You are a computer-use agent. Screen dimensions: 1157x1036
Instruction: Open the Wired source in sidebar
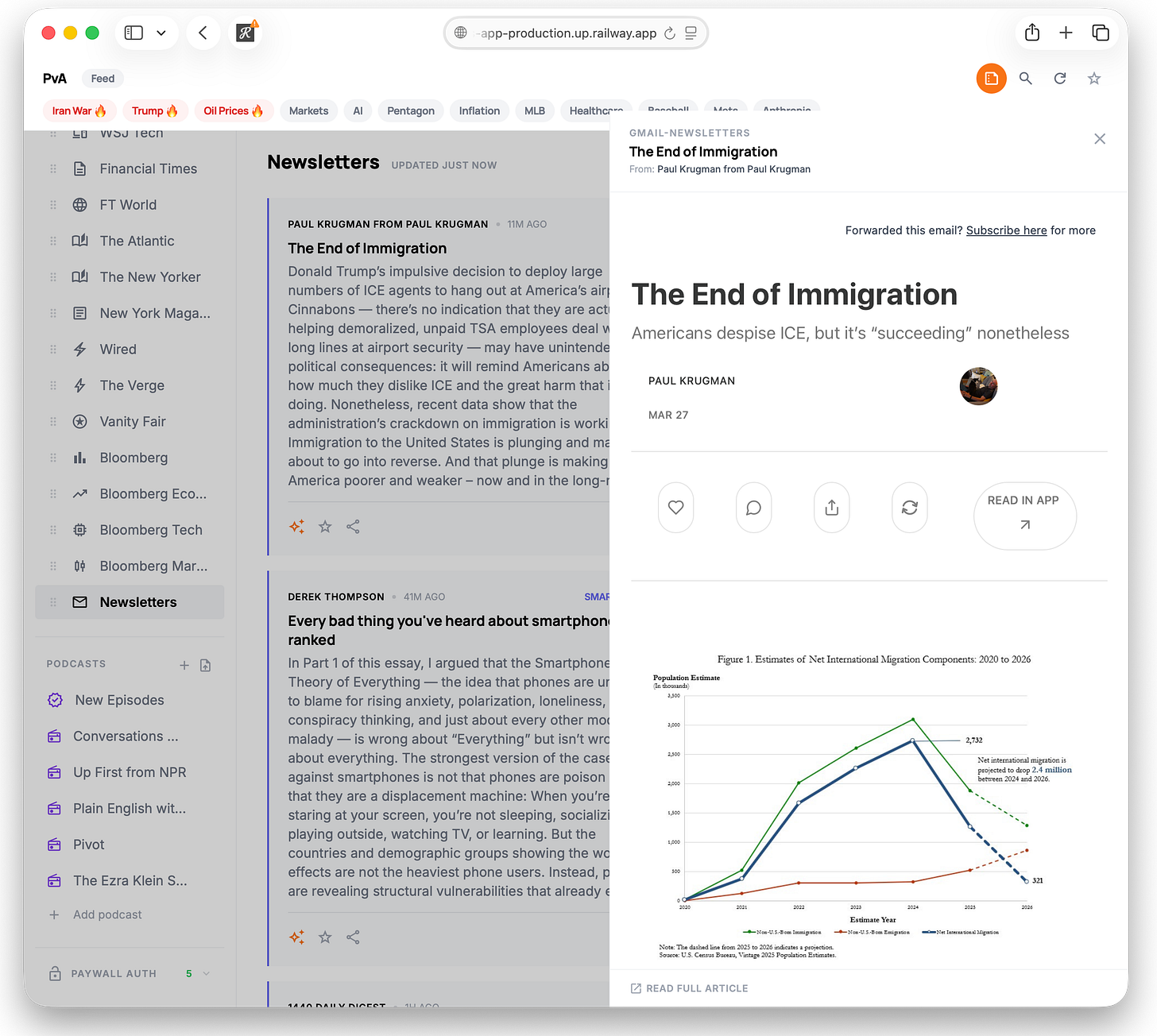[x=130, y=350]
